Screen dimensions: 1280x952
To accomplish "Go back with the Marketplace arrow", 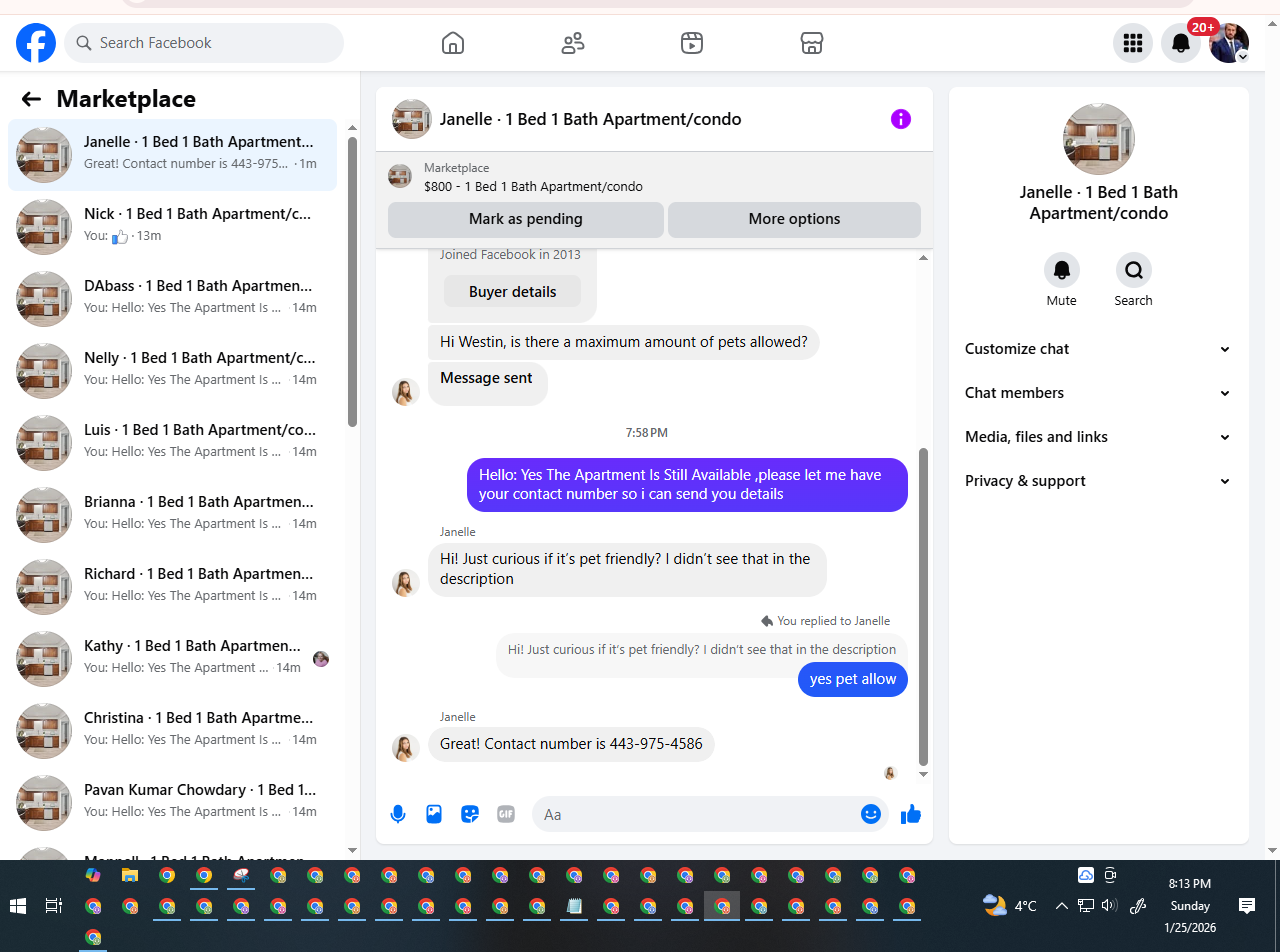I will point(31,99).
